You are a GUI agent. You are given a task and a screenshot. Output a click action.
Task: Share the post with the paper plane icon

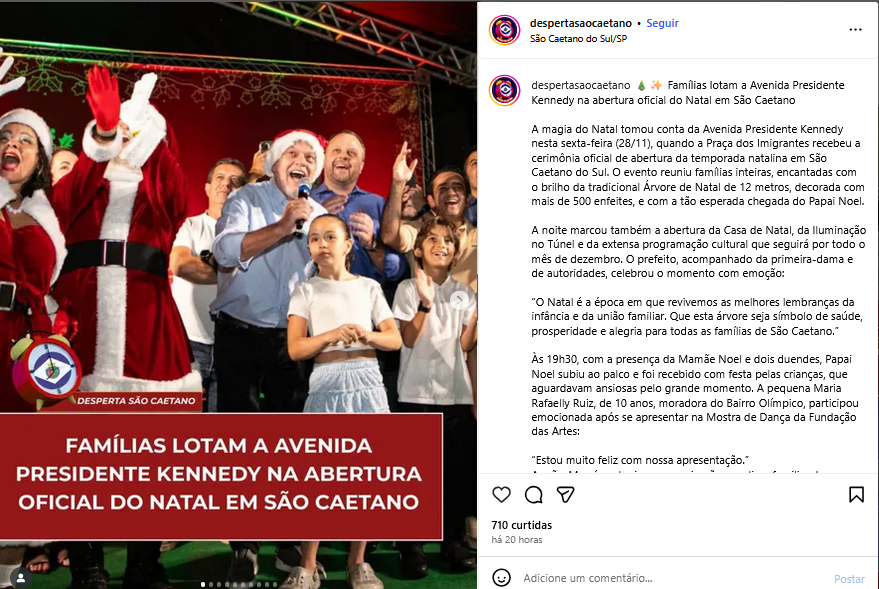(x=566, y=494)
